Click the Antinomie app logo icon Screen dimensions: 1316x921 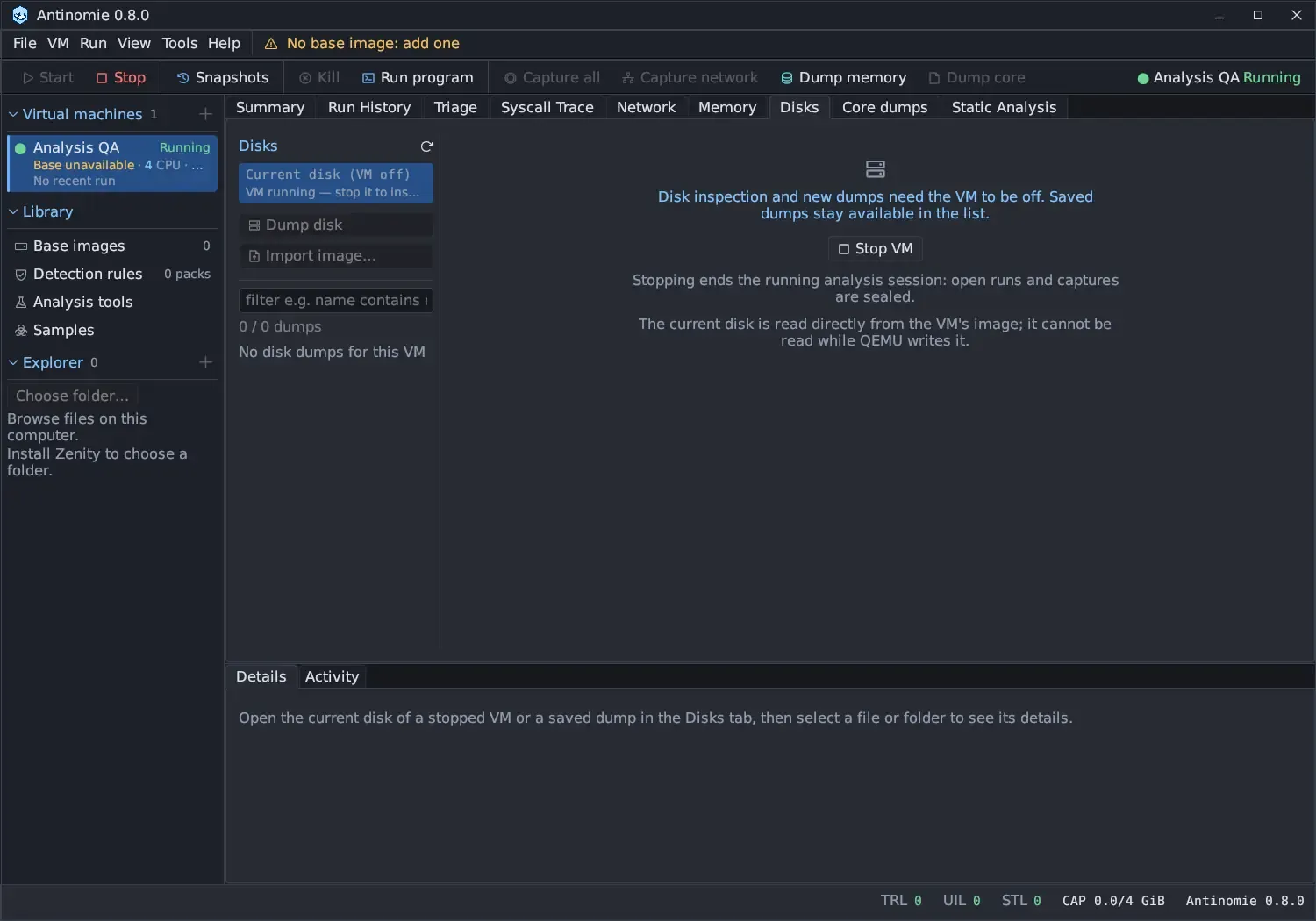tap(20, 15)
